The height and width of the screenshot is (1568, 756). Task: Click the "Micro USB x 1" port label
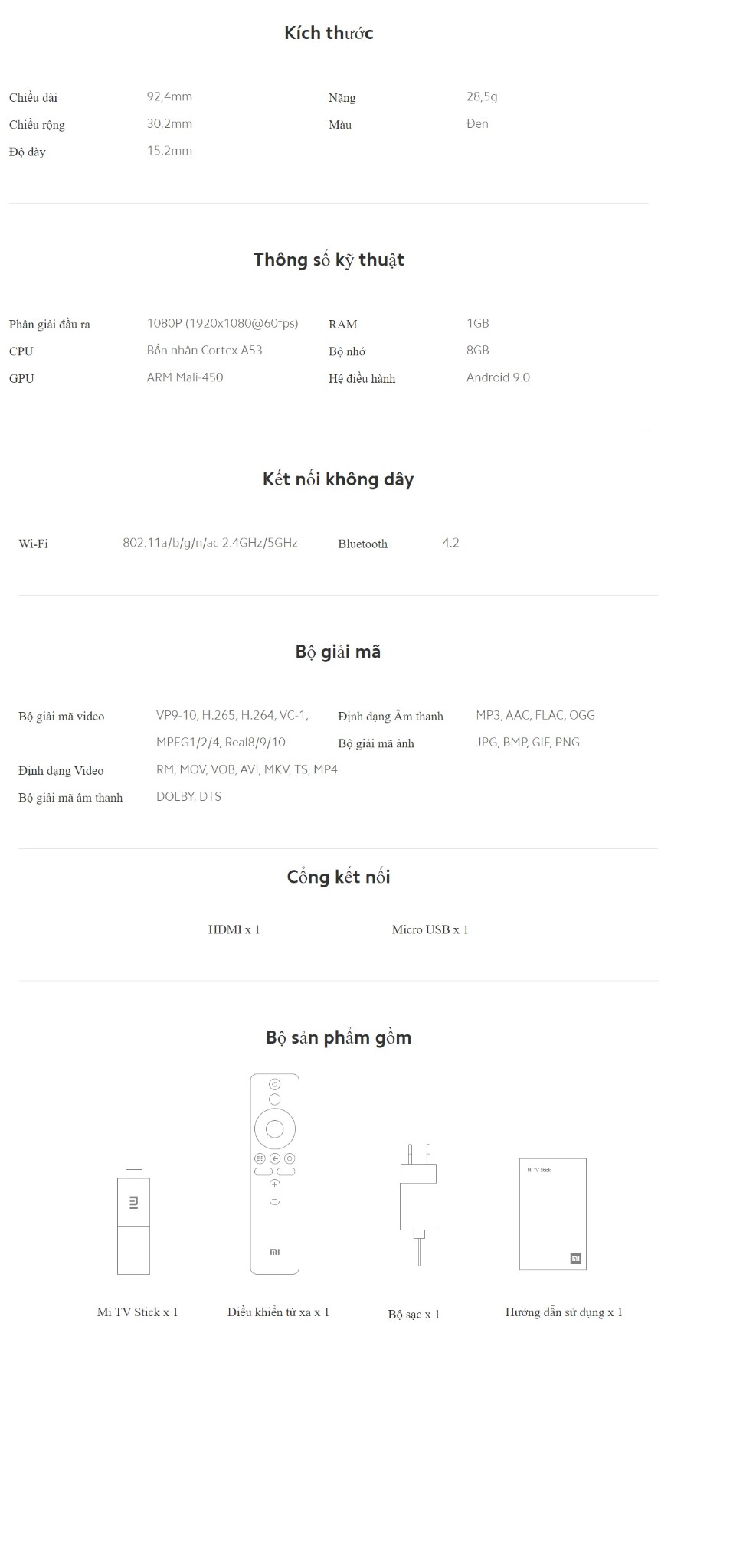(x=430, y=929)
